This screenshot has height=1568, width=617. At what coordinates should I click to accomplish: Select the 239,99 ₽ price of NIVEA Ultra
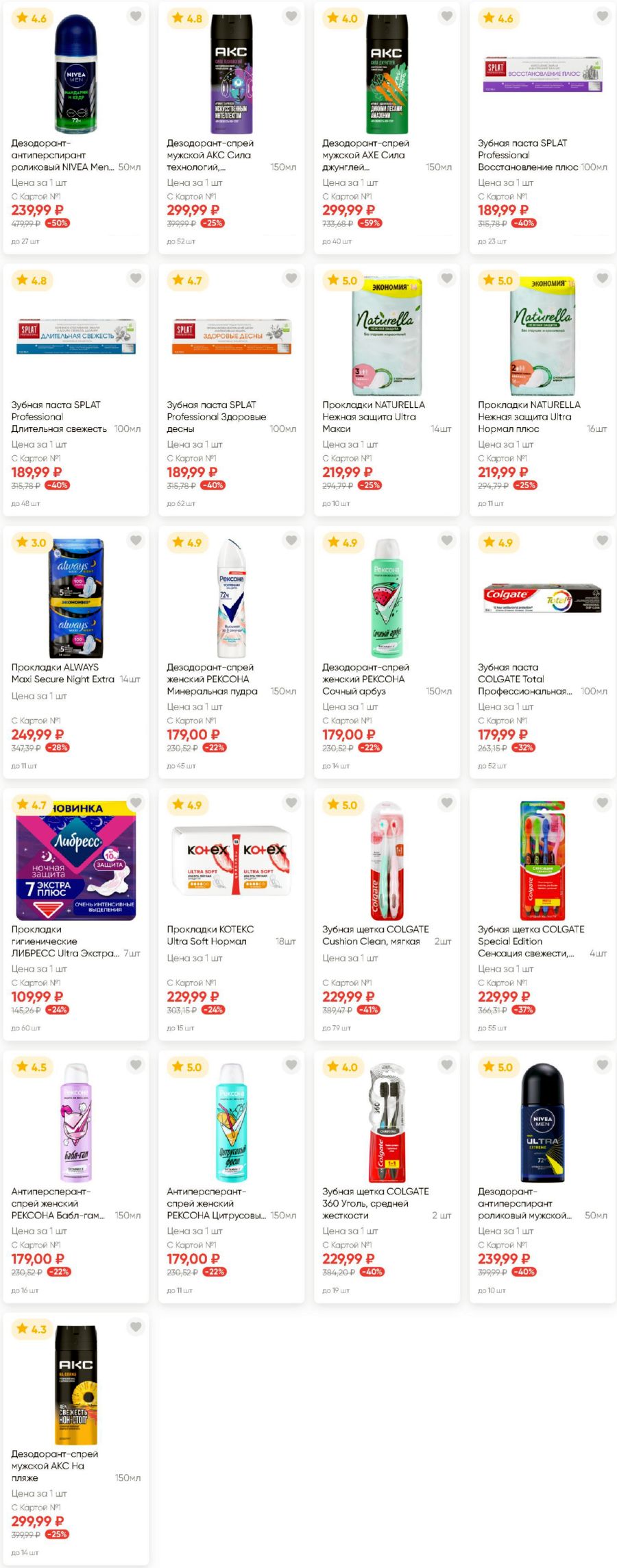pos(504,1259)
